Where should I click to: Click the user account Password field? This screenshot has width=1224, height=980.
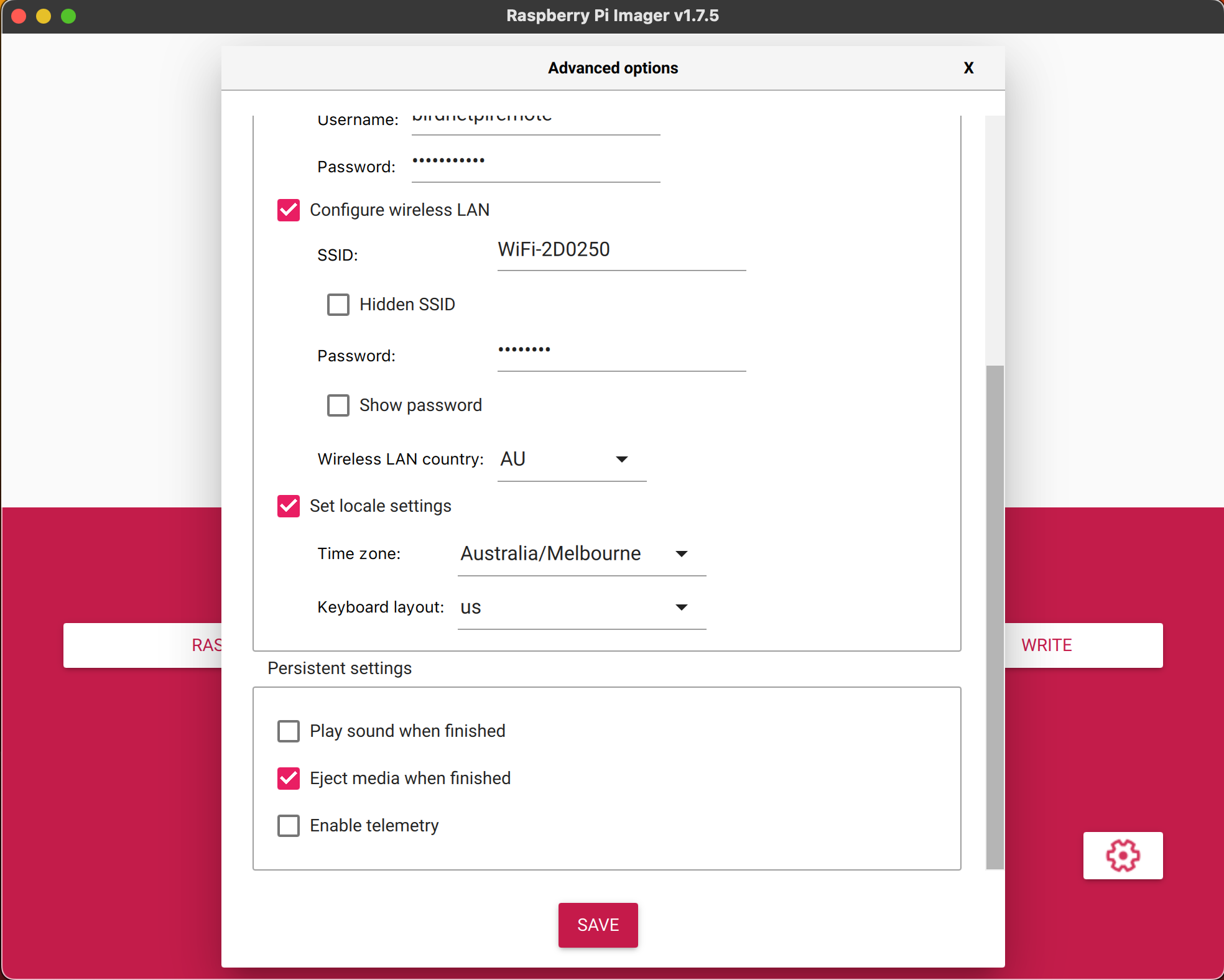tap(535, 163)
